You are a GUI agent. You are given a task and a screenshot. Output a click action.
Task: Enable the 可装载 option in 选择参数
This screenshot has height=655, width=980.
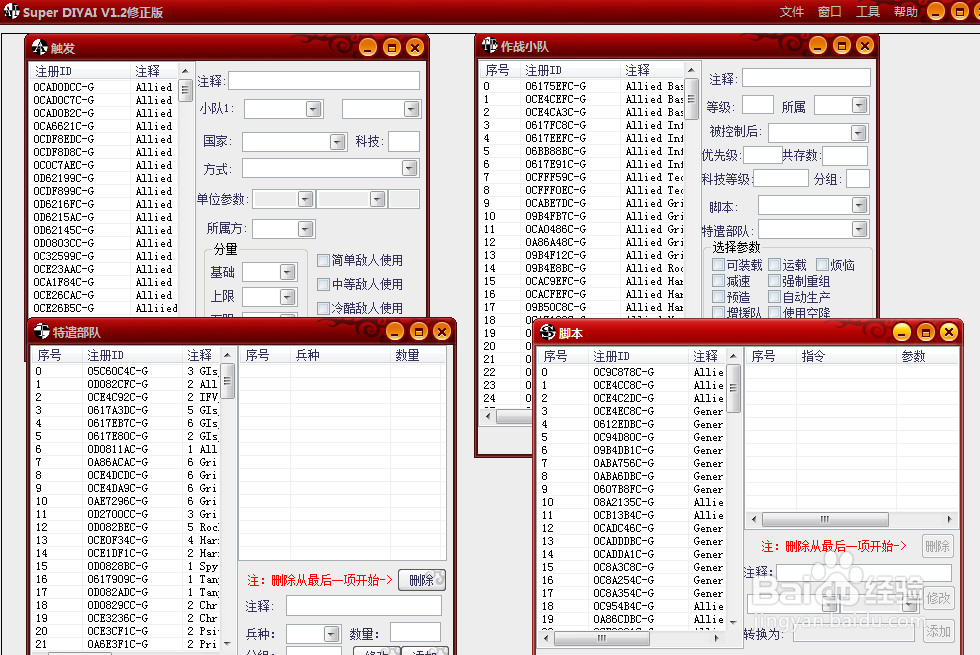(x=718, y=265)
